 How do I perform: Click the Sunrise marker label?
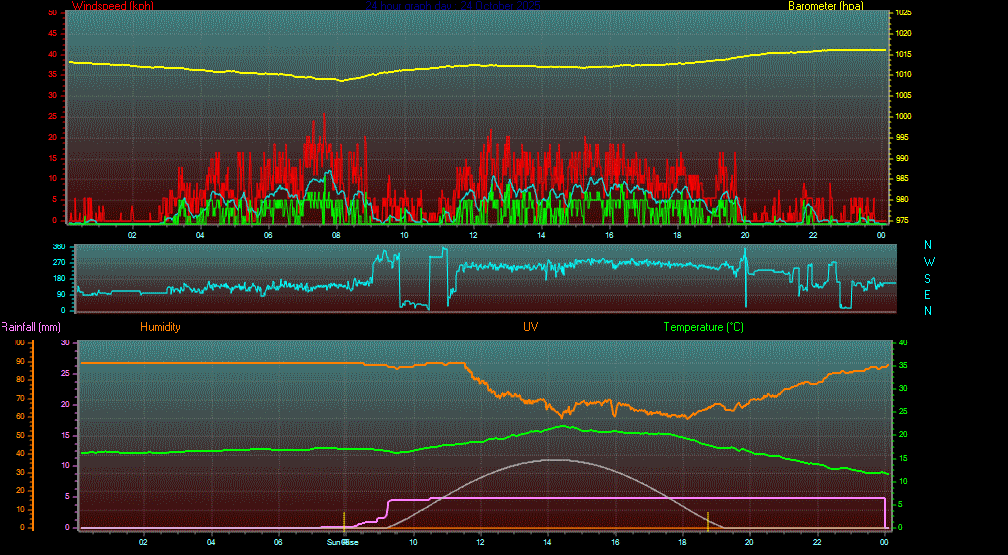pos(343,542)
